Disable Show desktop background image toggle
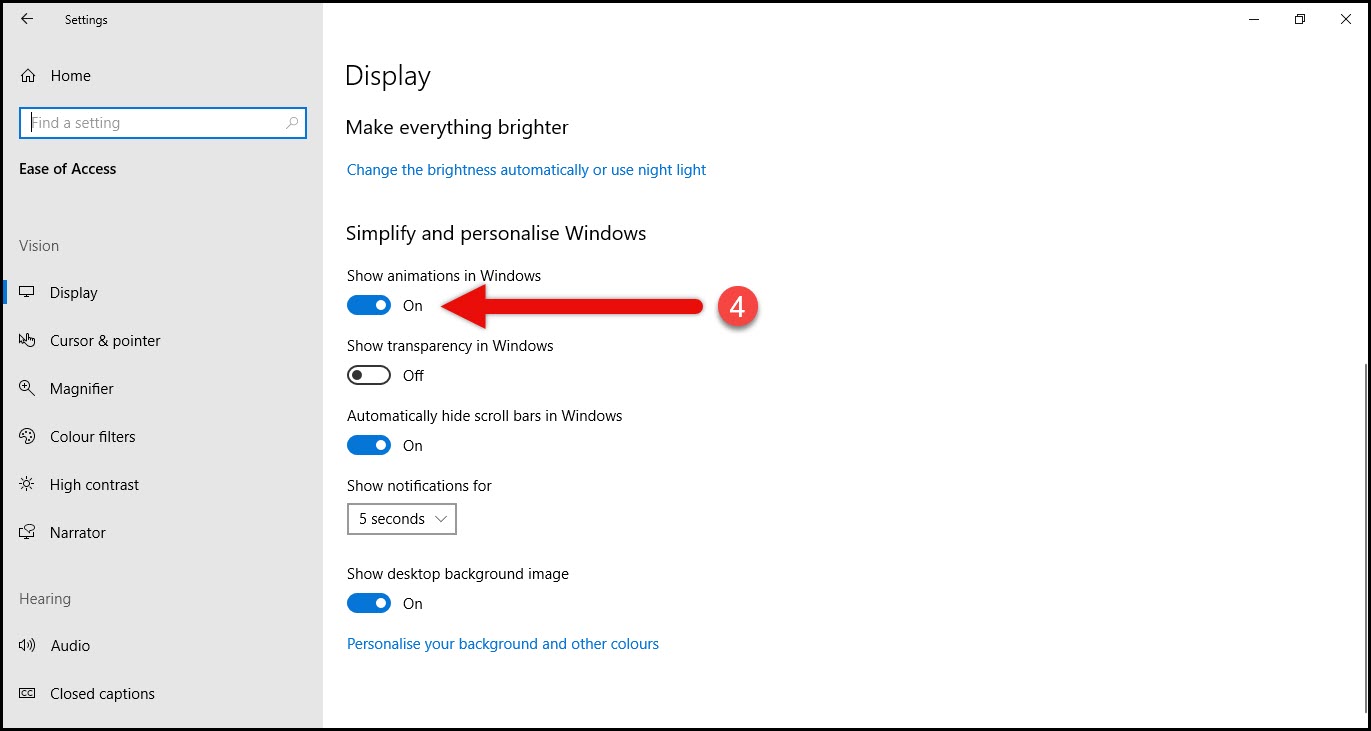1371x731 pixels. 369,604
